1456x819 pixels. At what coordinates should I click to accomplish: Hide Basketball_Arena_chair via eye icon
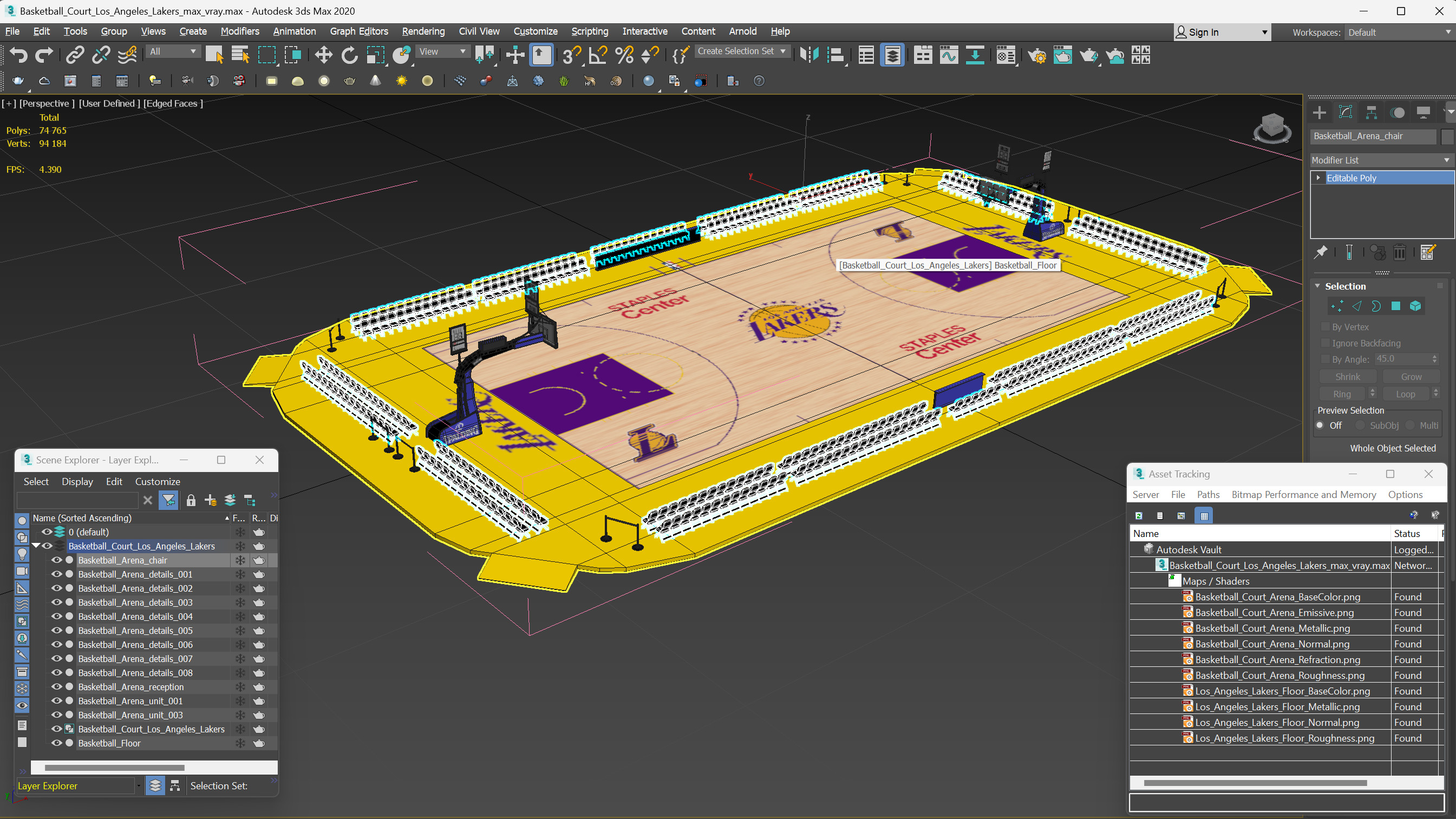(56, 560)
